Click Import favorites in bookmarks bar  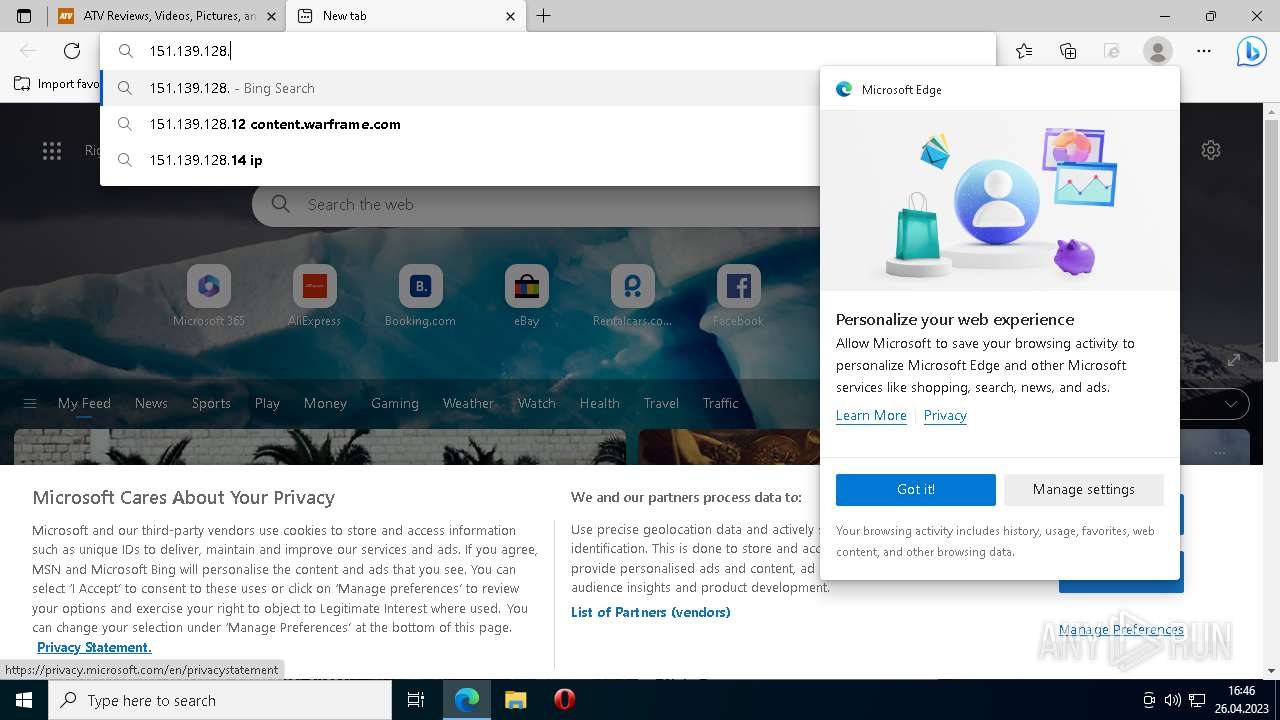click(x=57, y=84)
